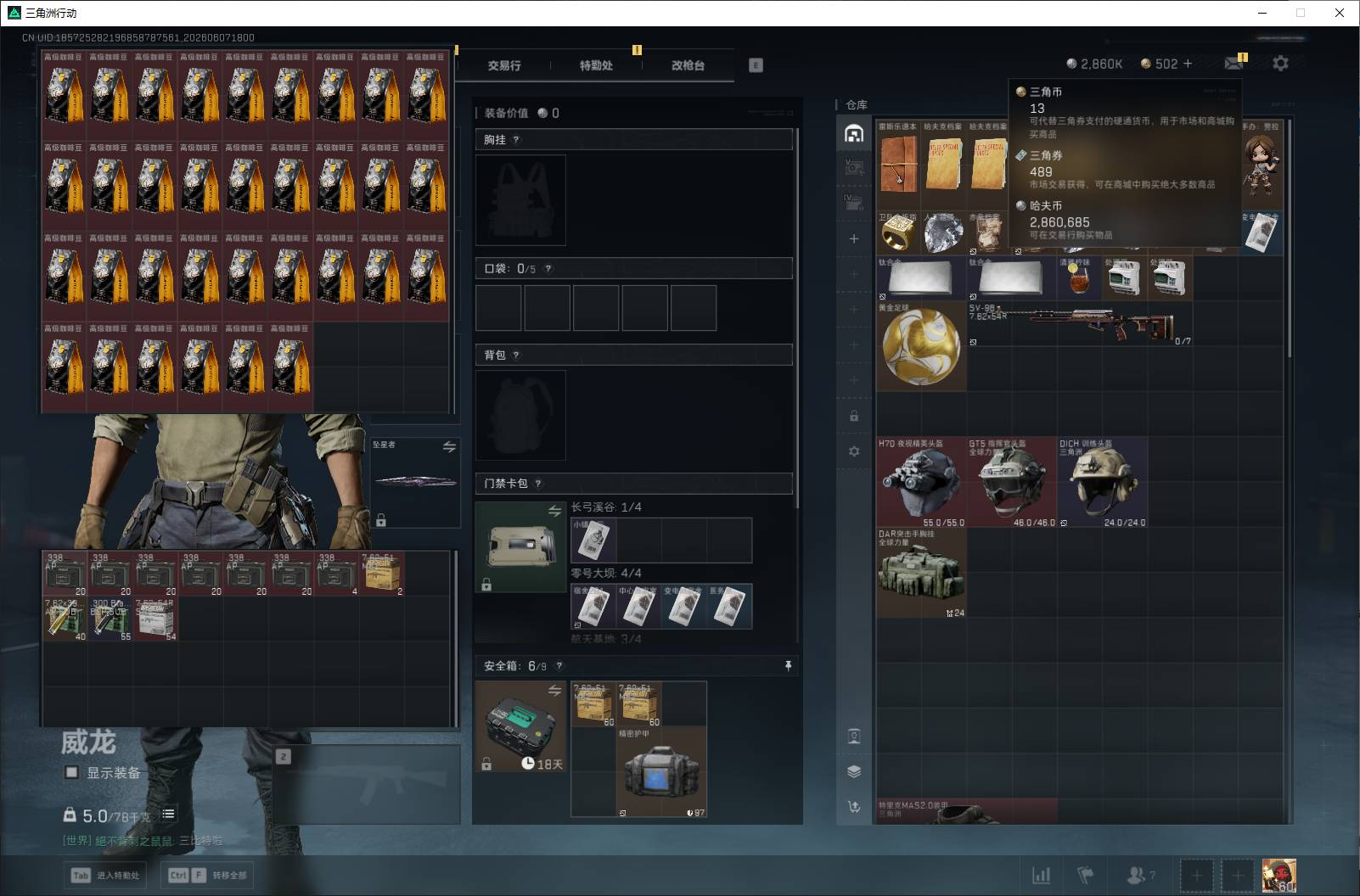Click the swap arrows on the safe box
Image resolution: width=1360 pixels, height=896 pixels.
pos(554,691)
